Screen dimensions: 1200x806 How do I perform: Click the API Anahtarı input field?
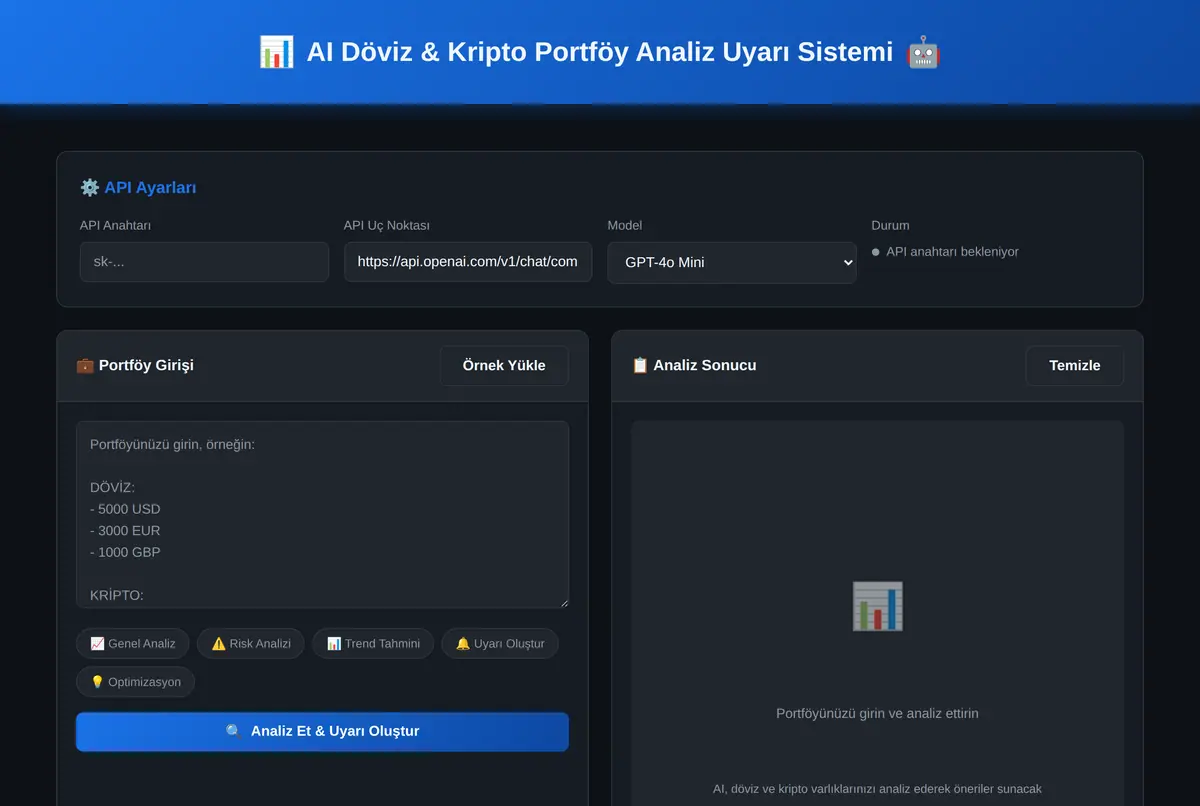pos(204,262)
